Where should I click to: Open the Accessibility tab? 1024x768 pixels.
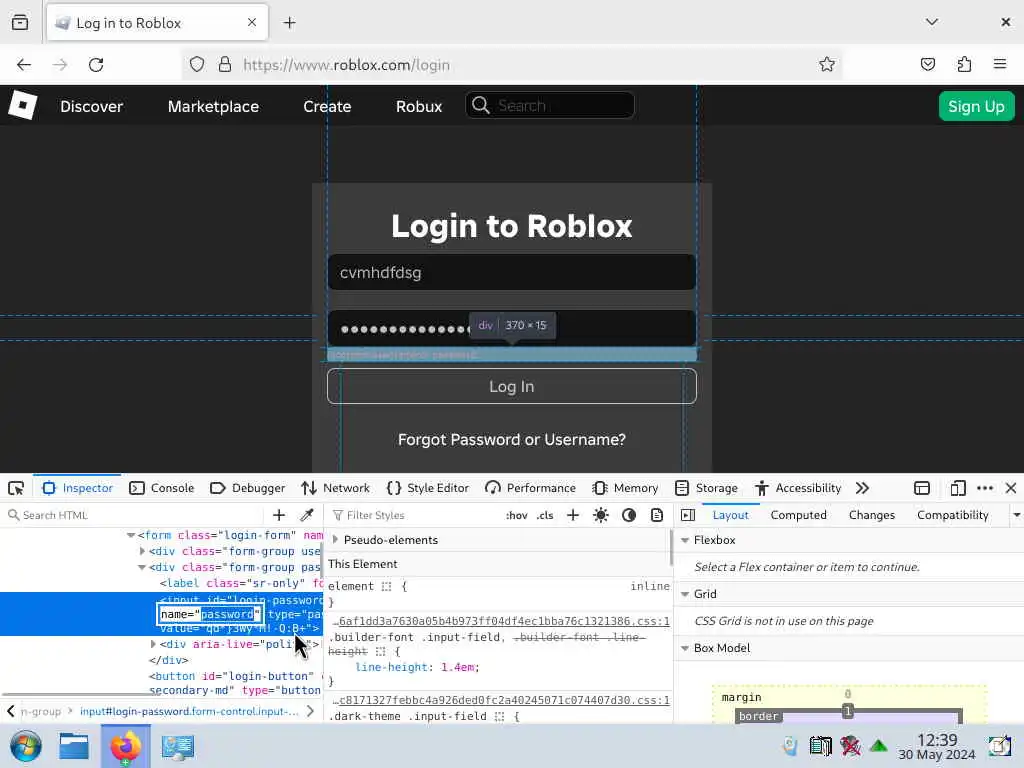pyautogui.click(x=797, y=488)
